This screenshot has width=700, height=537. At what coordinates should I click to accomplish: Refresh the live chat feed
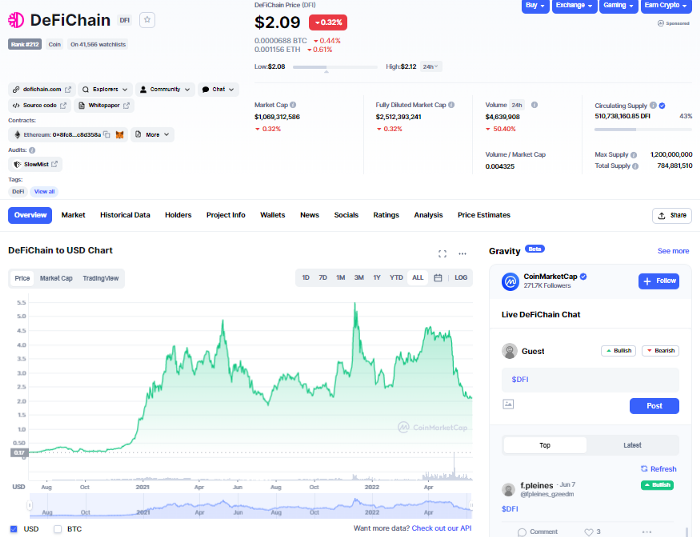click(658, 469)
